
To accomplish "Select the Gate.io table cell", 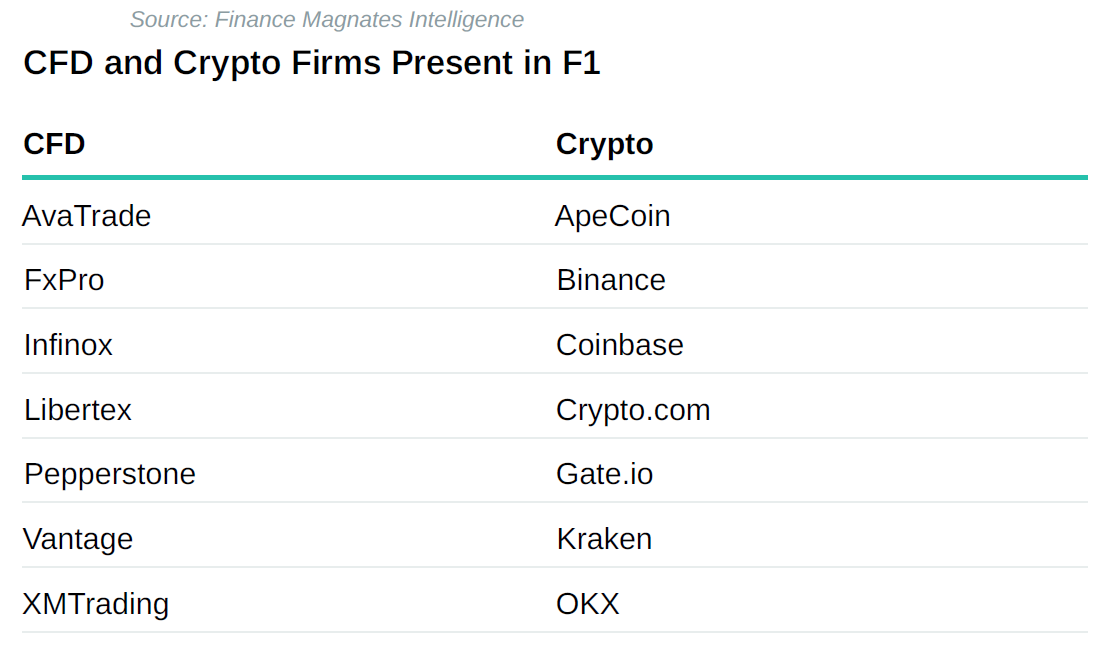I will (605, 474).
